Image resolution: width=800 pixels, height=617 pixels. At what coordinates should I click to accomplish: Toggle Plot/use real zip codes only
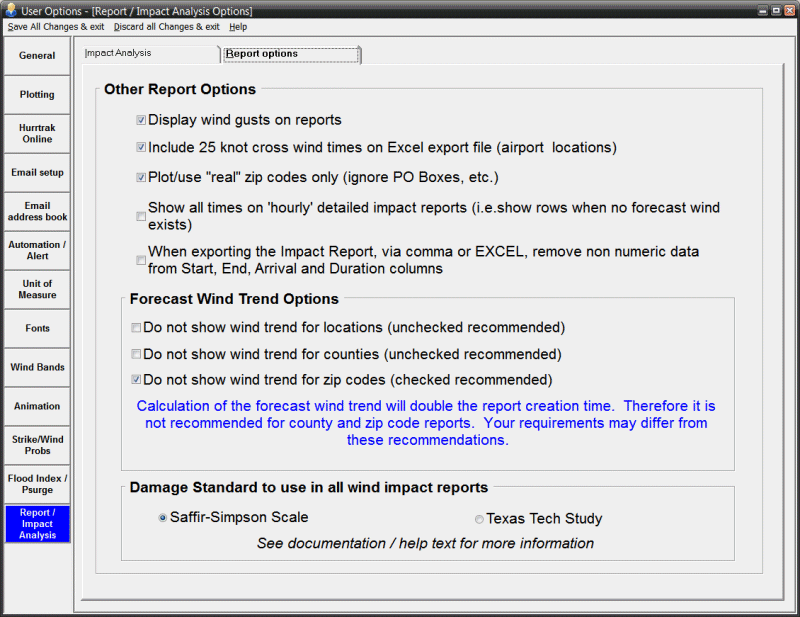click(x=141, y=178)
